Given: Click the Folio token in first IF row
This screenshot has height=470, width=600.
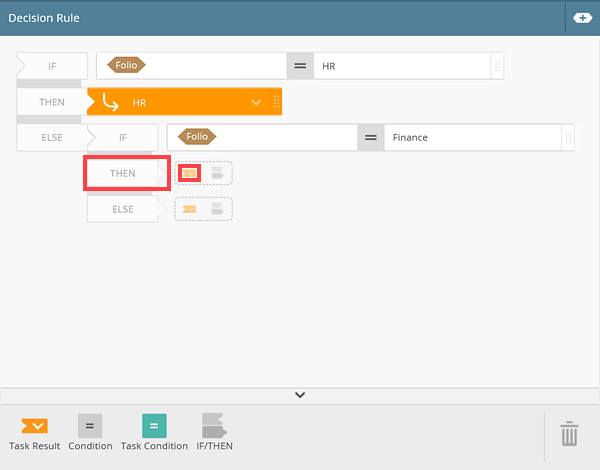Looking at the screenshot, I should pos(126,65).
